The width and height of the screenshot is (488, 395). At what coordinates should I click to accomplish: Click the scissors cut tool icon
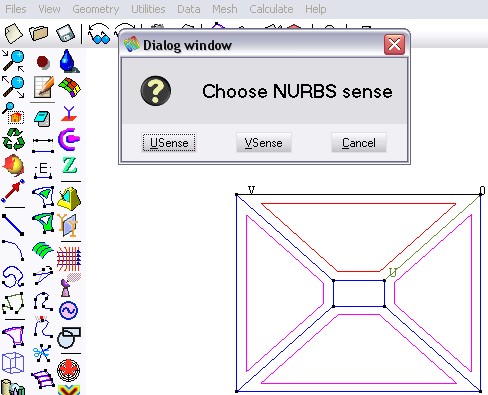click(42, 353)
